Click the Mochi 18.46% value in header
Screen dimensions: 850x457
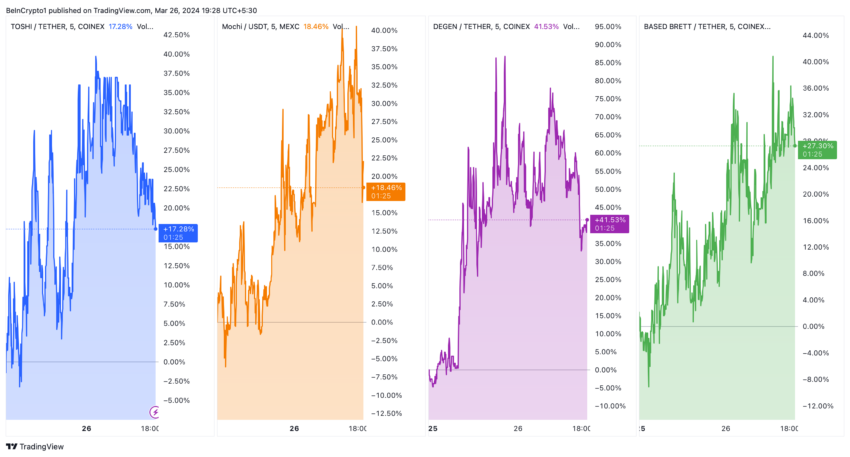tap(315, 27)
